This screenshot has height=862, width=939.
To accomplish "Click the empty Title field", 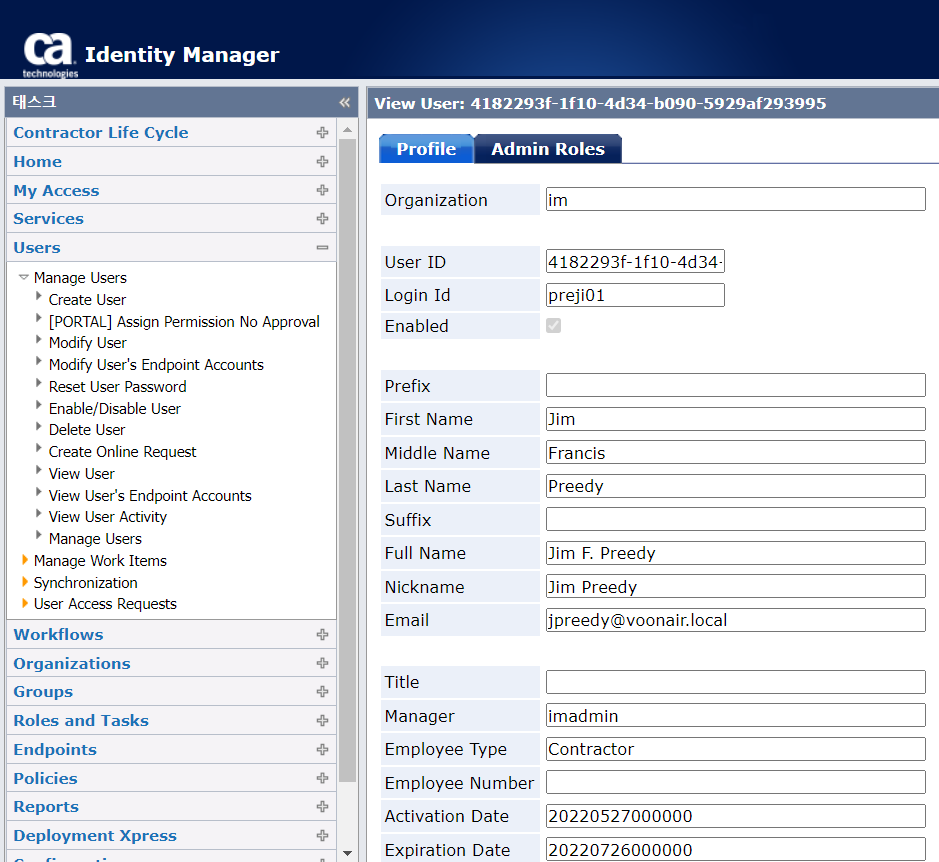I will click(735, 682).
